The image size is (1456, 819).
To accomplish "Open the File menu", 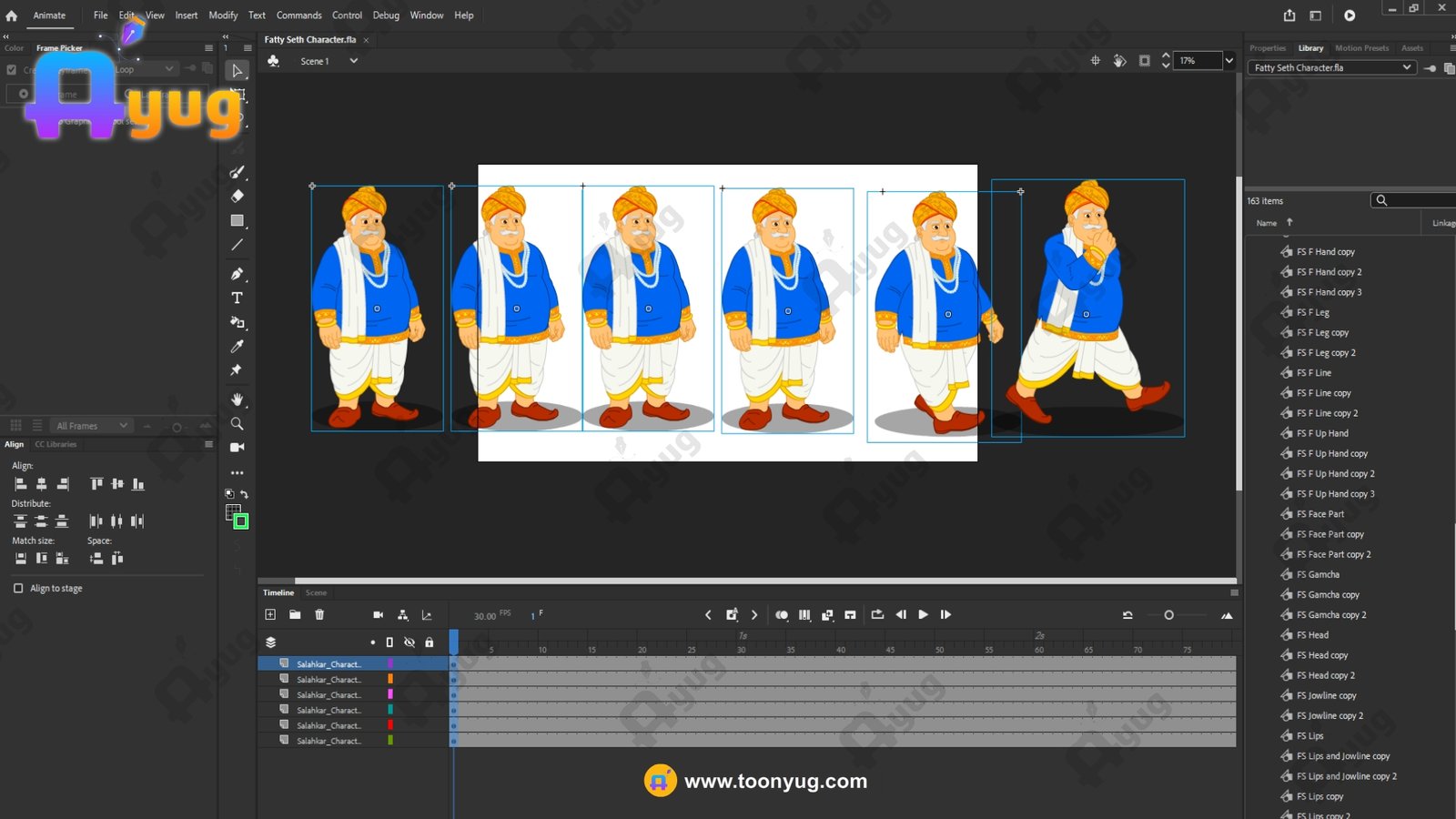I will 100,15.
